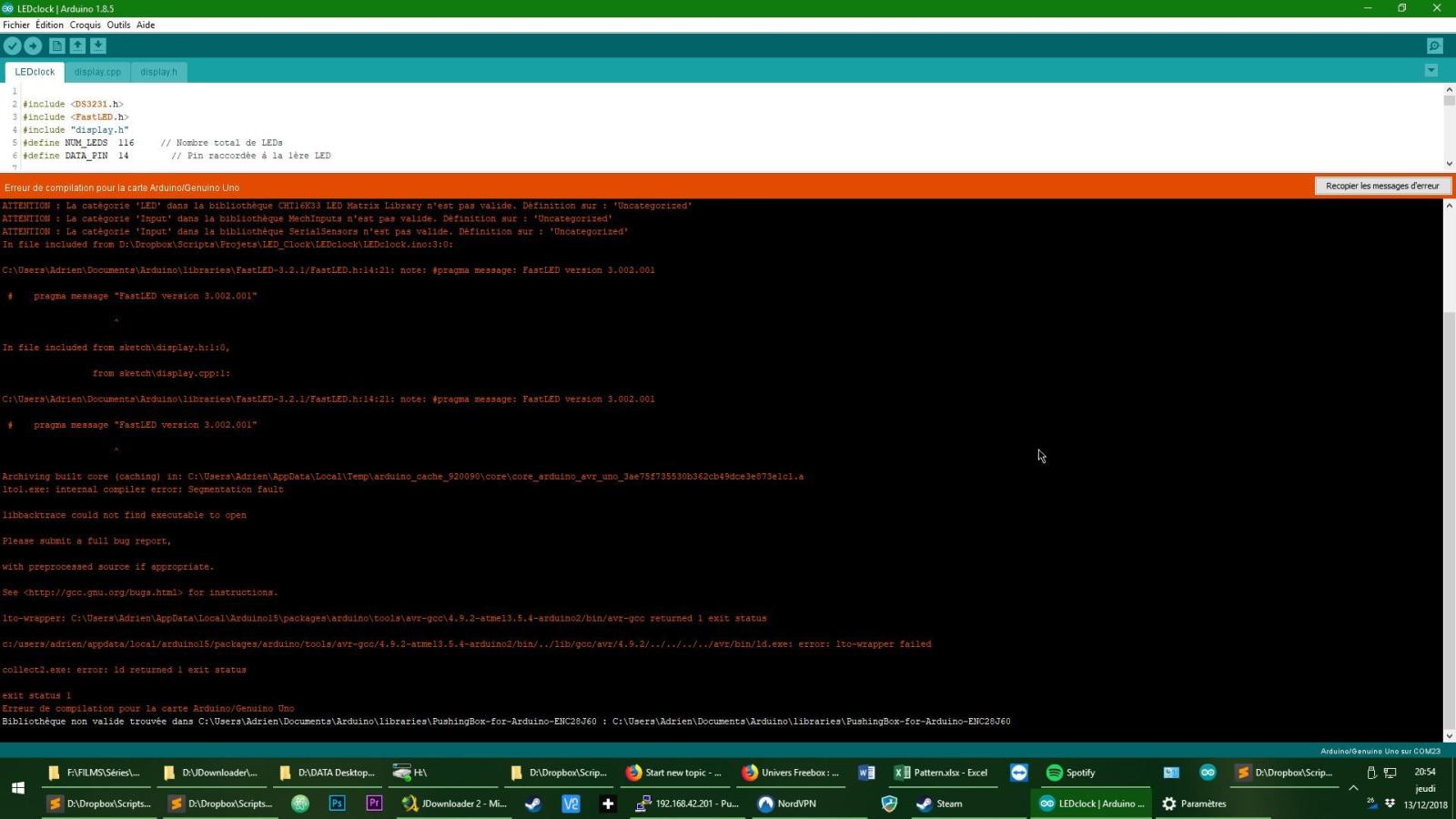Image resolution: width=1456 pixels, height=819 pixels.
Task: Open the Outils menu
Action: tap(118, 25)
